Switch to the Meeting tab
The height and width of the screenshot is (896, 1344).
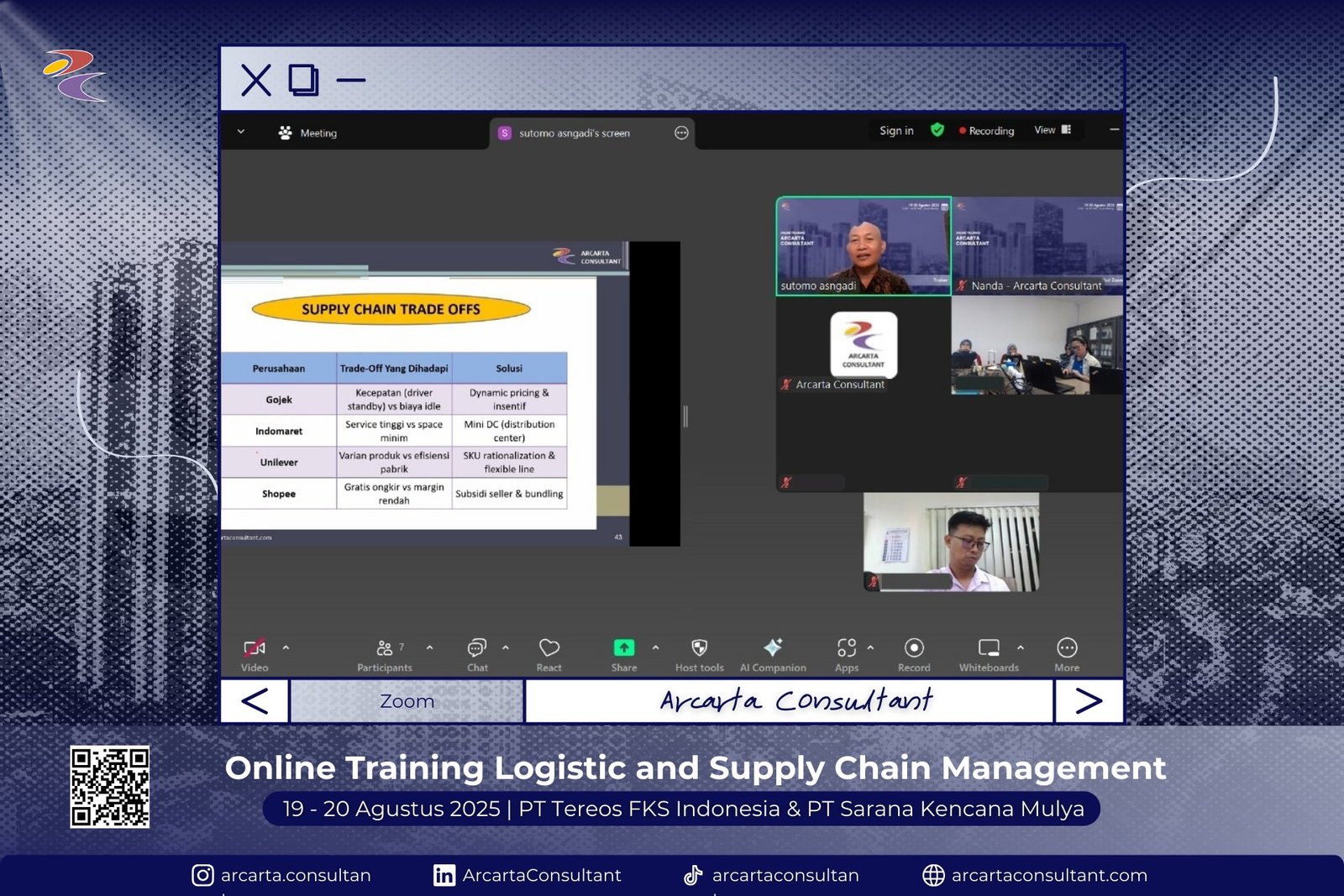point(308,133)
